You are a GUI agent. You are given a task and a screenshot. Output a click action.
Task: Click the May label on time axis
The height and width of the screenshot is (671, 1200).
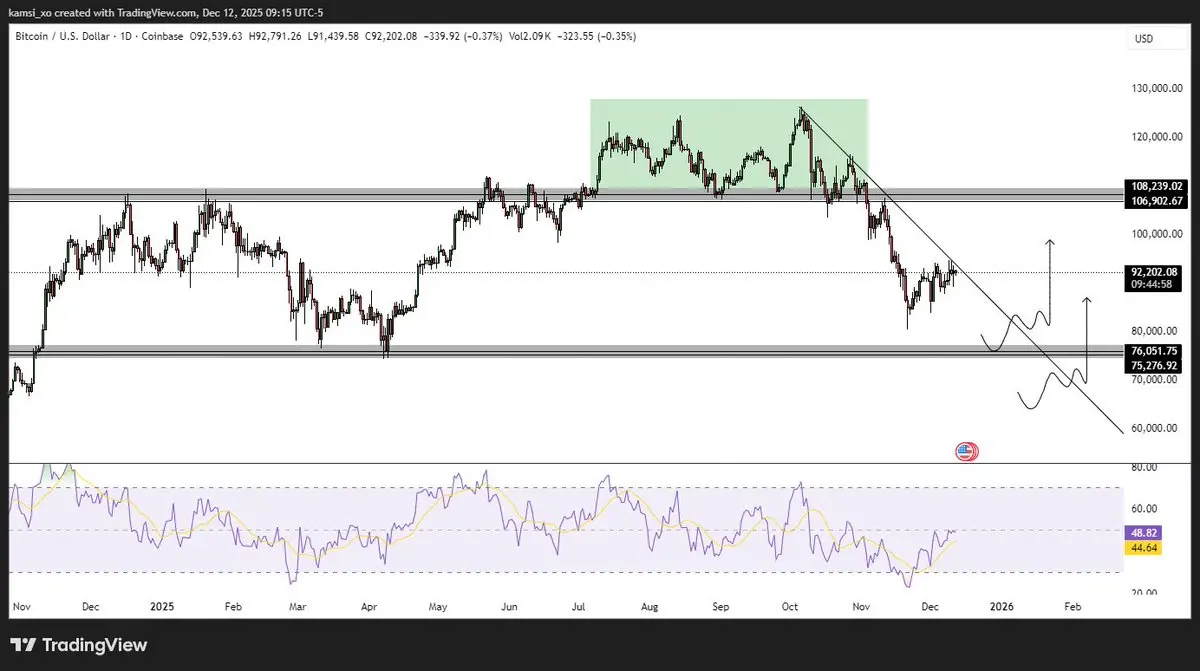point(440,606)
